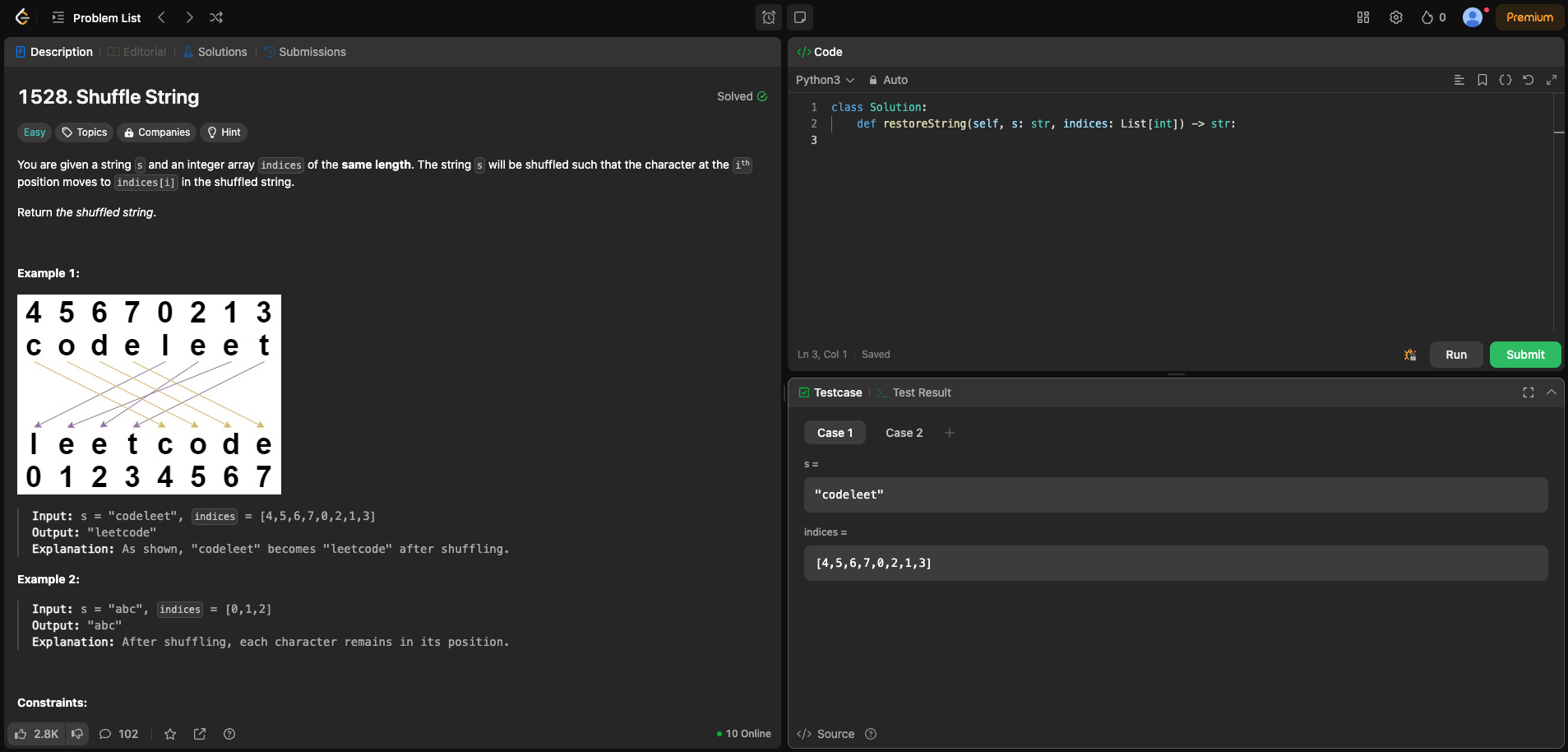Click the bookmark icon in code editor
The image size is (1568, 752).
[1482, 80]
